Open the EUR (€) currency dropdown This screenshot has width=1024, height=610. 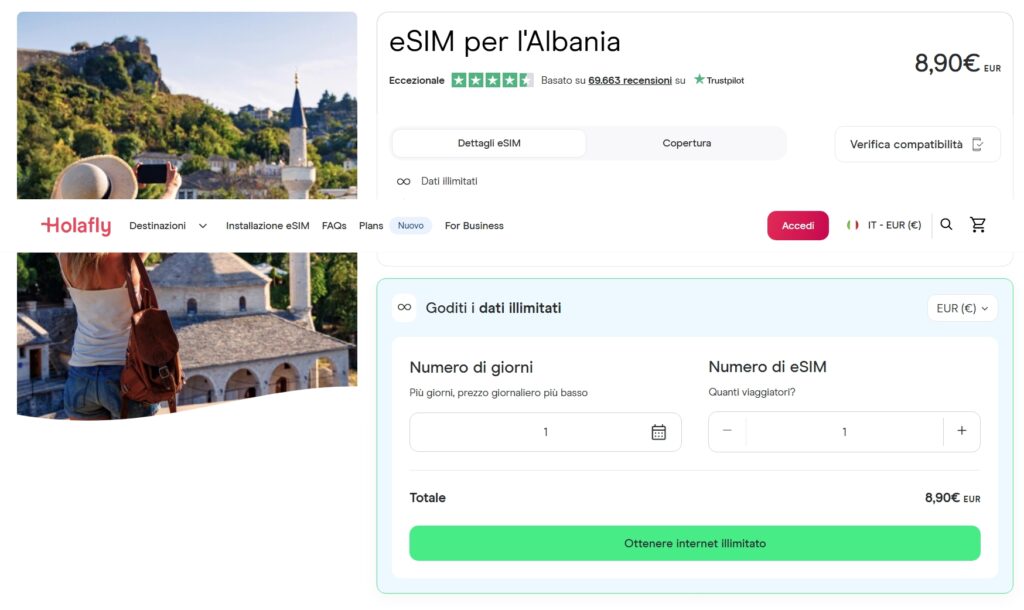click(961, 308)
